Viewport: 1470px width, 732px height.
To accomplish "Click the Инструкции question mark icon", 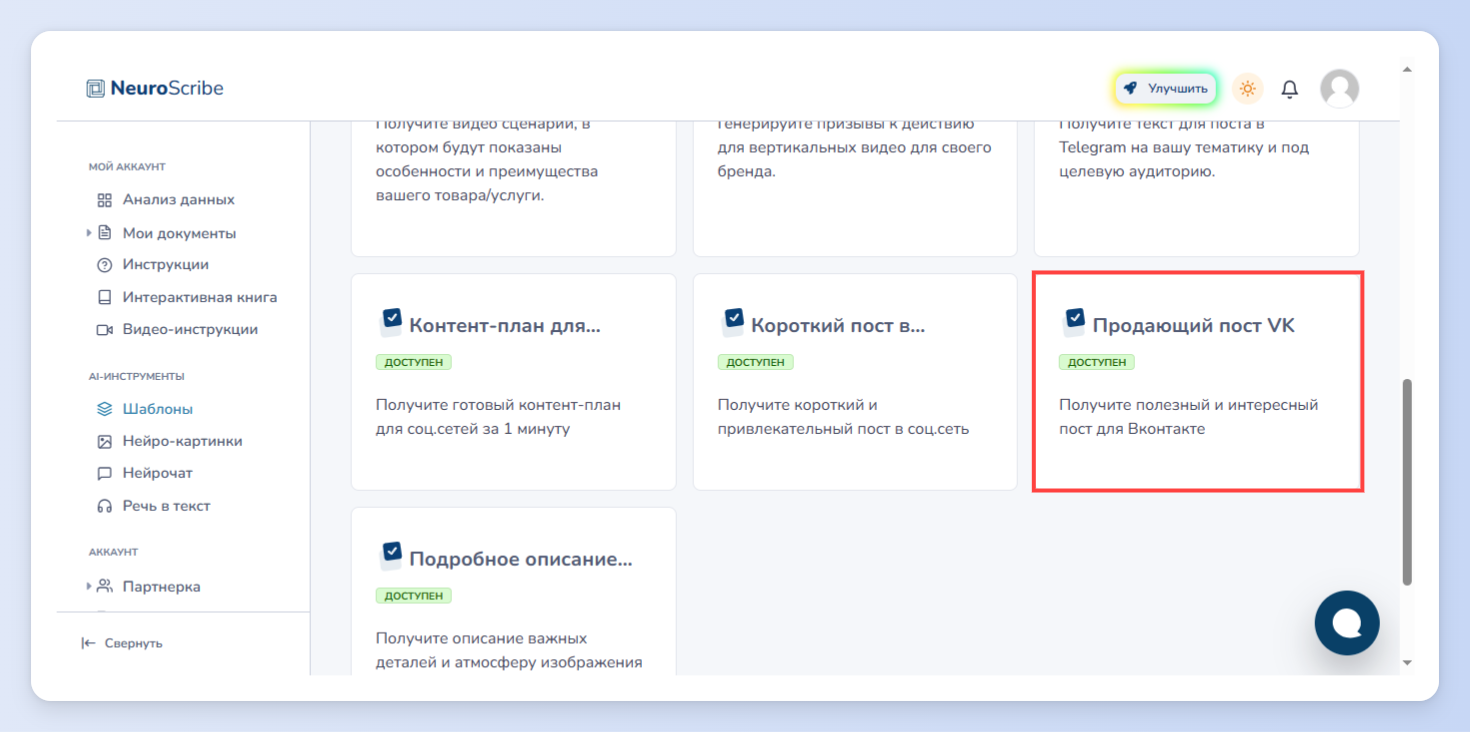I will (104, 265).
